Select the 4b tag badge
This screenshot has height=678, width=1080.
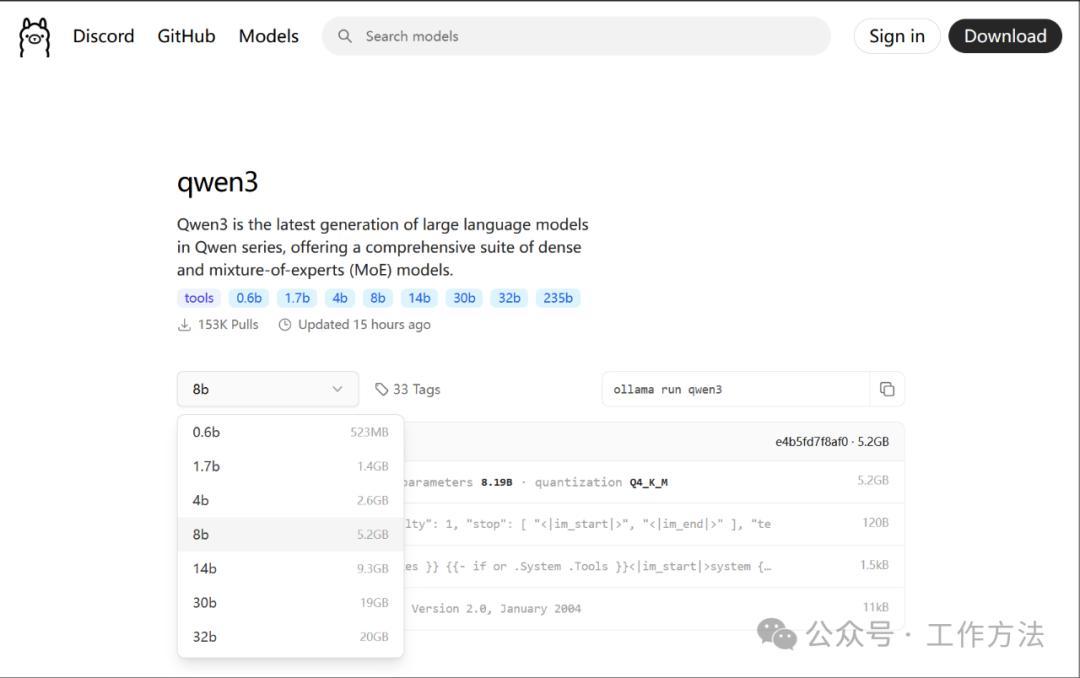(x=340, y=298)
